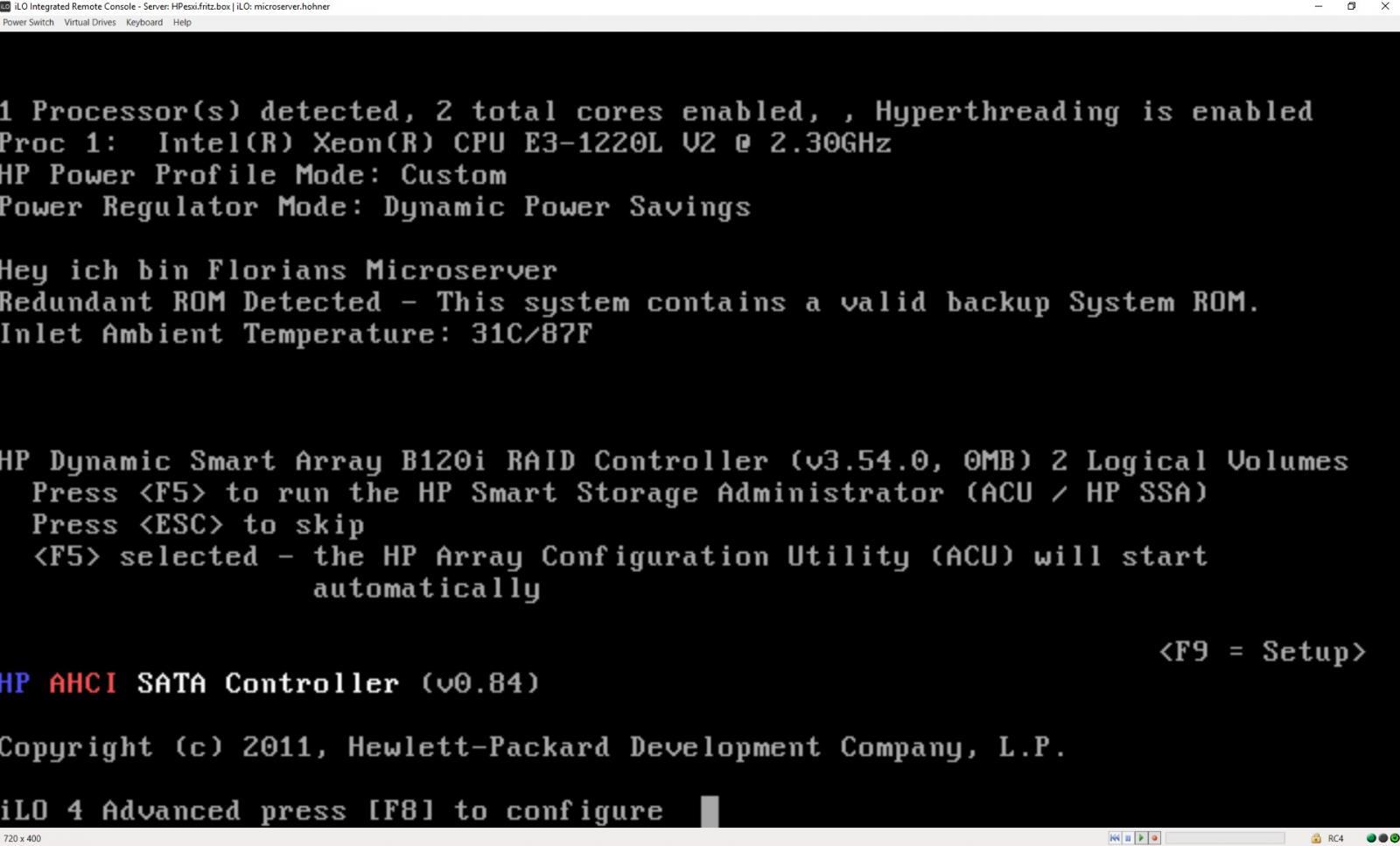
Task: Open the Virtual Drives menu
Action: tap(89, 23)
